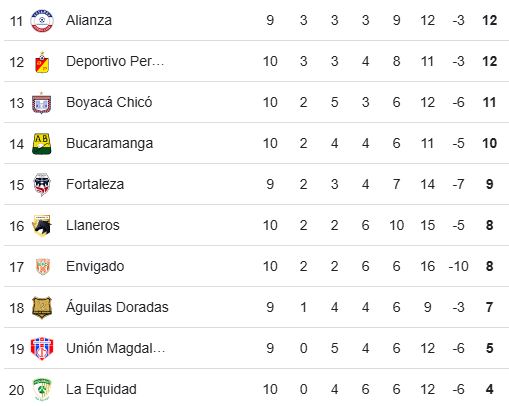Click the Deportivo Pereira crest icon
Image resolution: width=509 pixels, height=406 pixels.
point(42,62)
